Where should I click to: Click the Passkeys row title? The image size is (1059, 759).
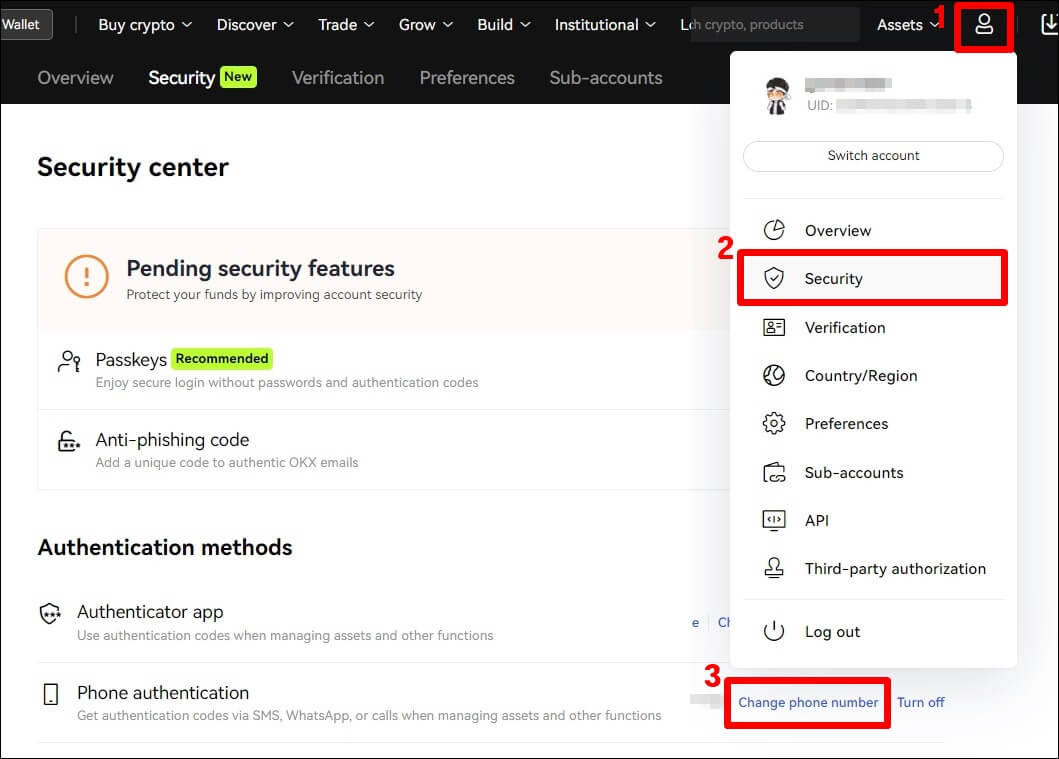pos(131,359)
